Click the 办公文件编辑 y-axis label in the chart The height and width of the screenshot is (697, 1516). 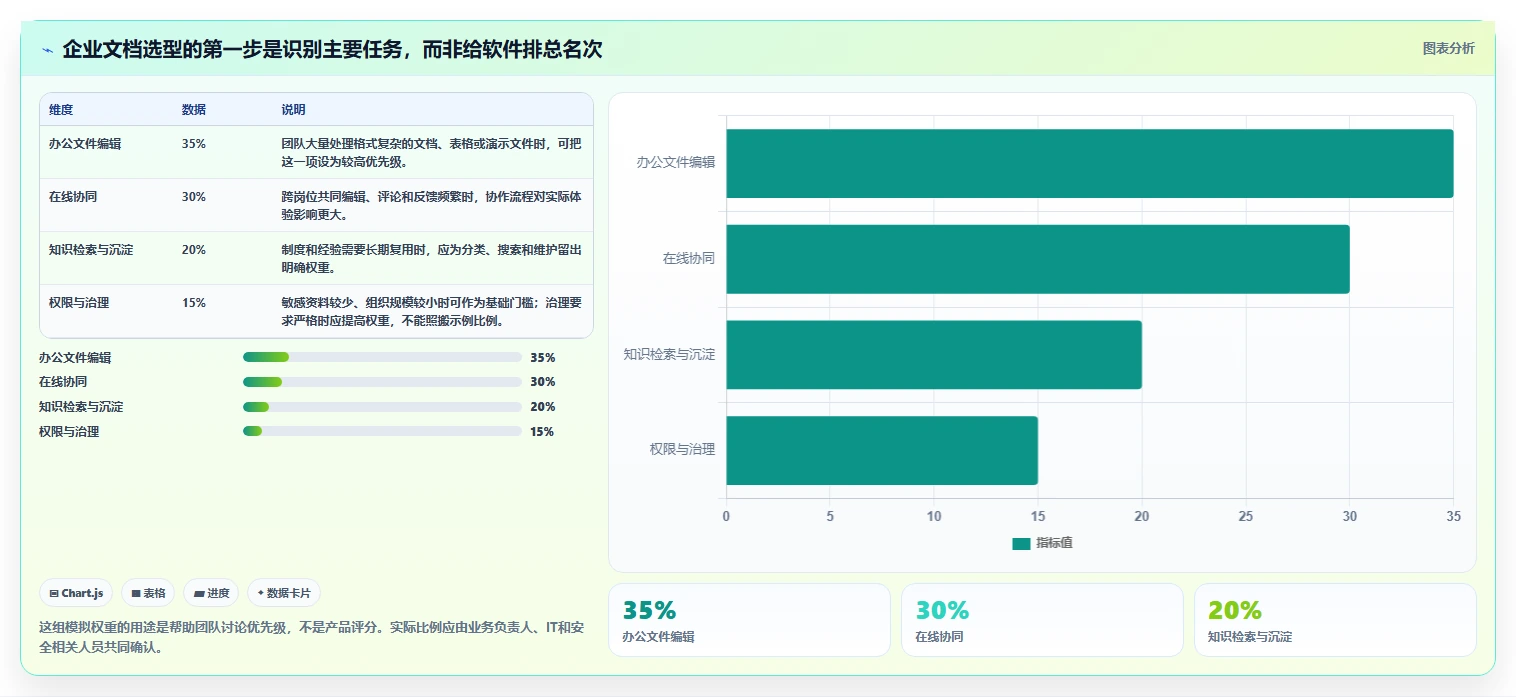tap(676, 162)
